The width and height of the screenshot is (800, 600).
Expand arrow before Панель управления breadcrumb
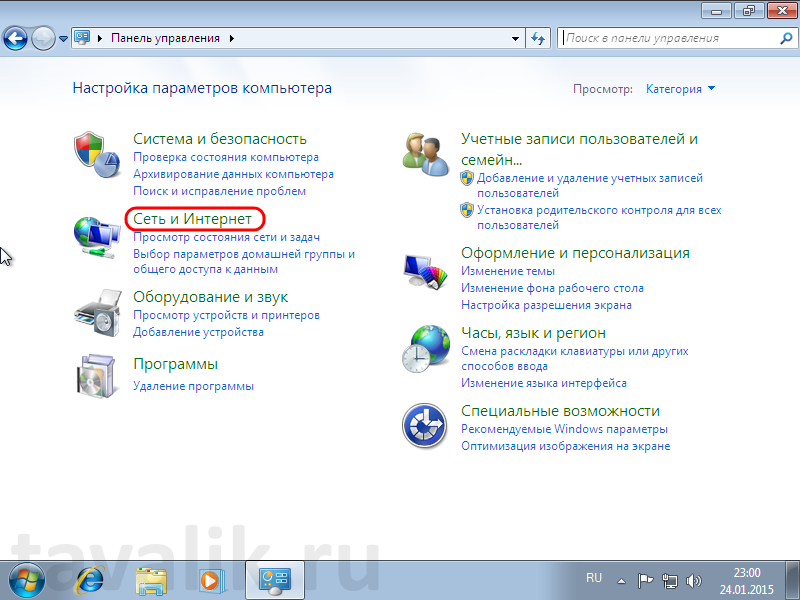click(99, 38)
